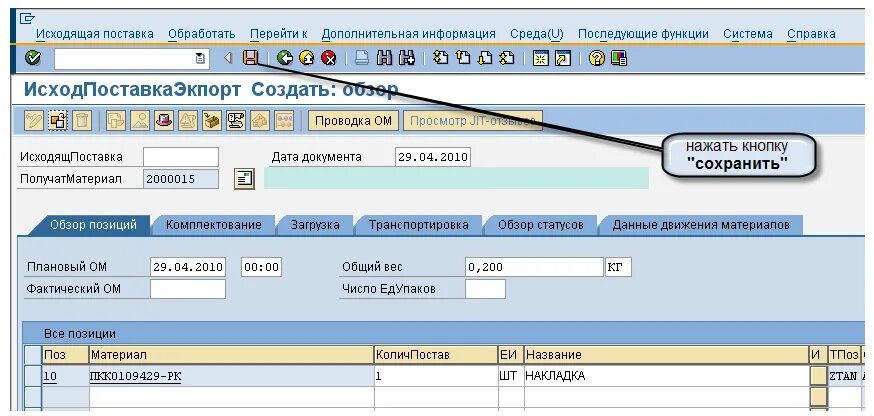
Task: Click the Фактический ОМ input field
Action: (188, 289)
